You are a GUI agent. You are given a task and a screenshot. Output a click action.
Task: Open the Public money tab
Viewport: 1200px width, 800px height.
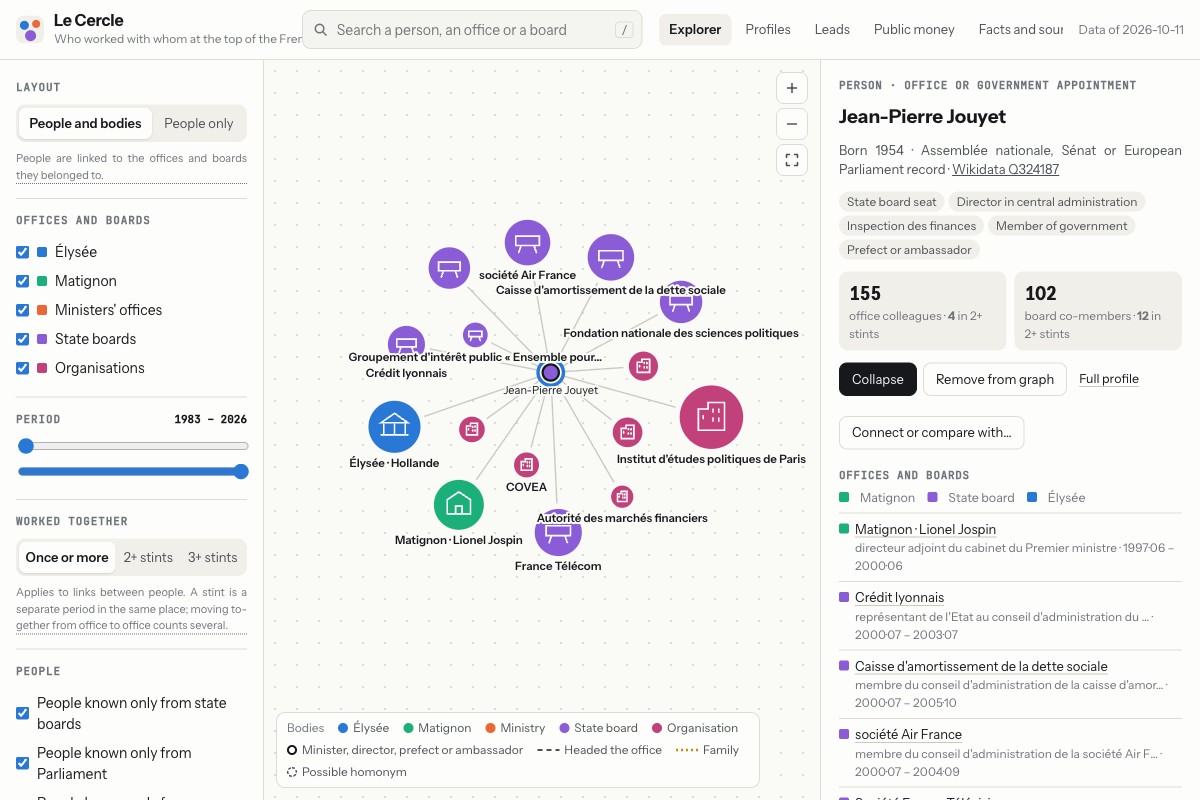pyautogui.click(x=914, y=29)
